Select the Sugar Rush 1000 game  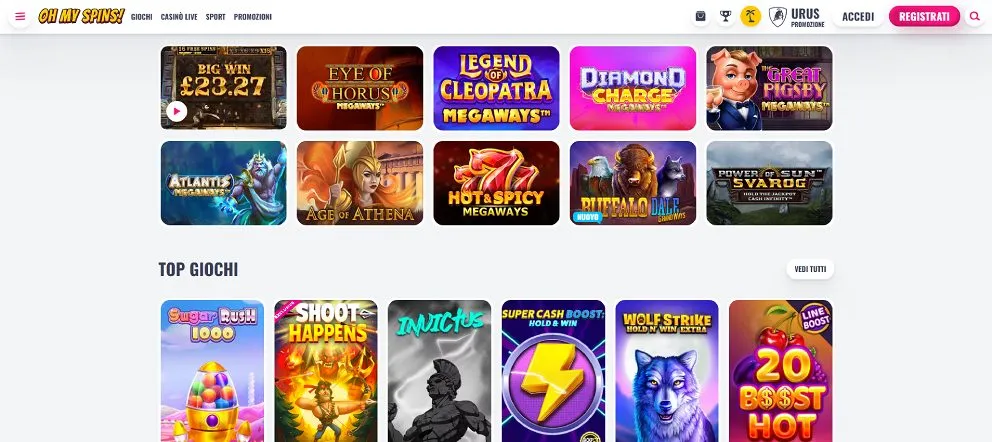click(x=212, y=371)
